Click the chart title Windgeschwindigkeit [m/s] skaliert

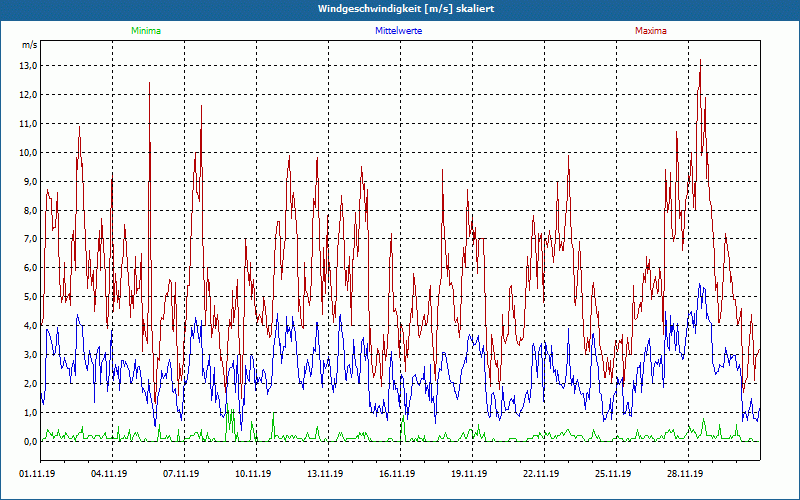click(406, 9)
